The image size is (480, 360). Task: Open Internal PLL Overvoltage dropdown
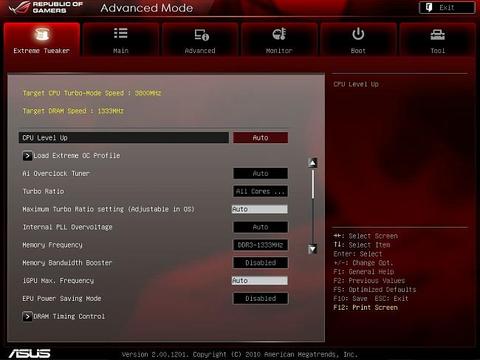click(260, 227)
